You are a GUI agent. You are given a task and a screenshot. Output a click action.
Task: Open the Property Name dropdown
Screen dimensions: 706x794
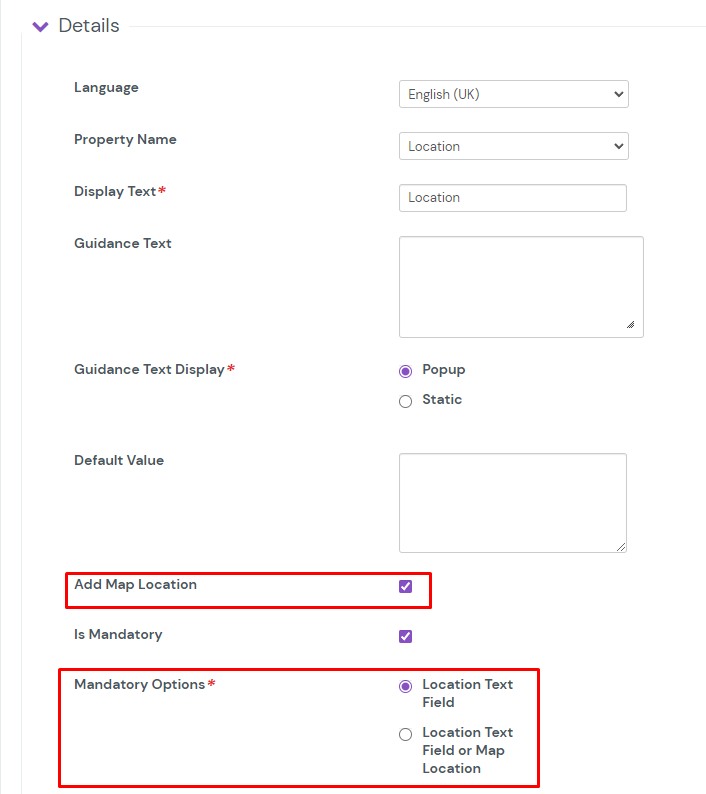click(513, 146)
